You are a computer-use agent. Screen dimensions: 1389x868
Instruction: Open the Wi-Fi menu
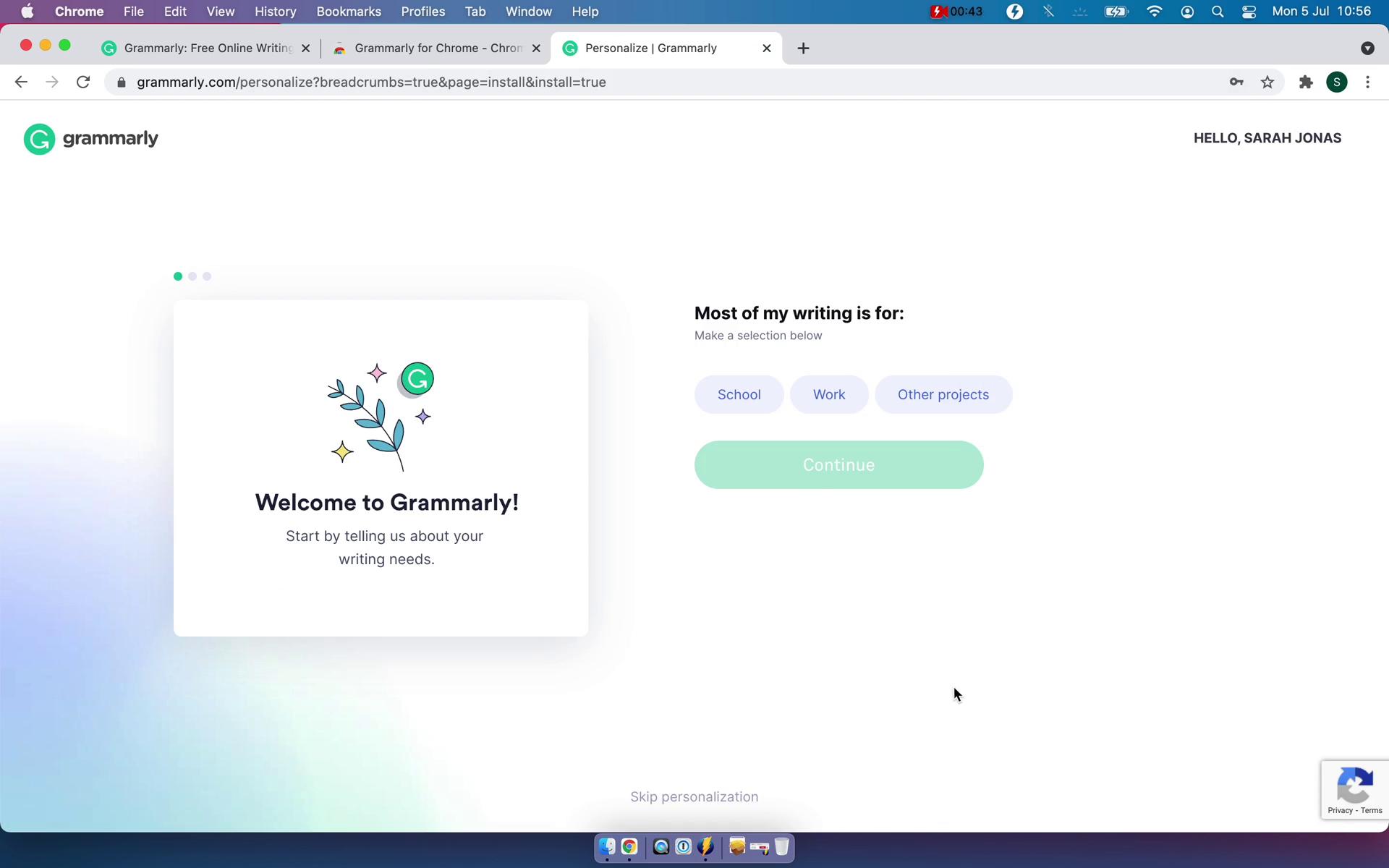pyautogui.click(x=1154, y=12)
